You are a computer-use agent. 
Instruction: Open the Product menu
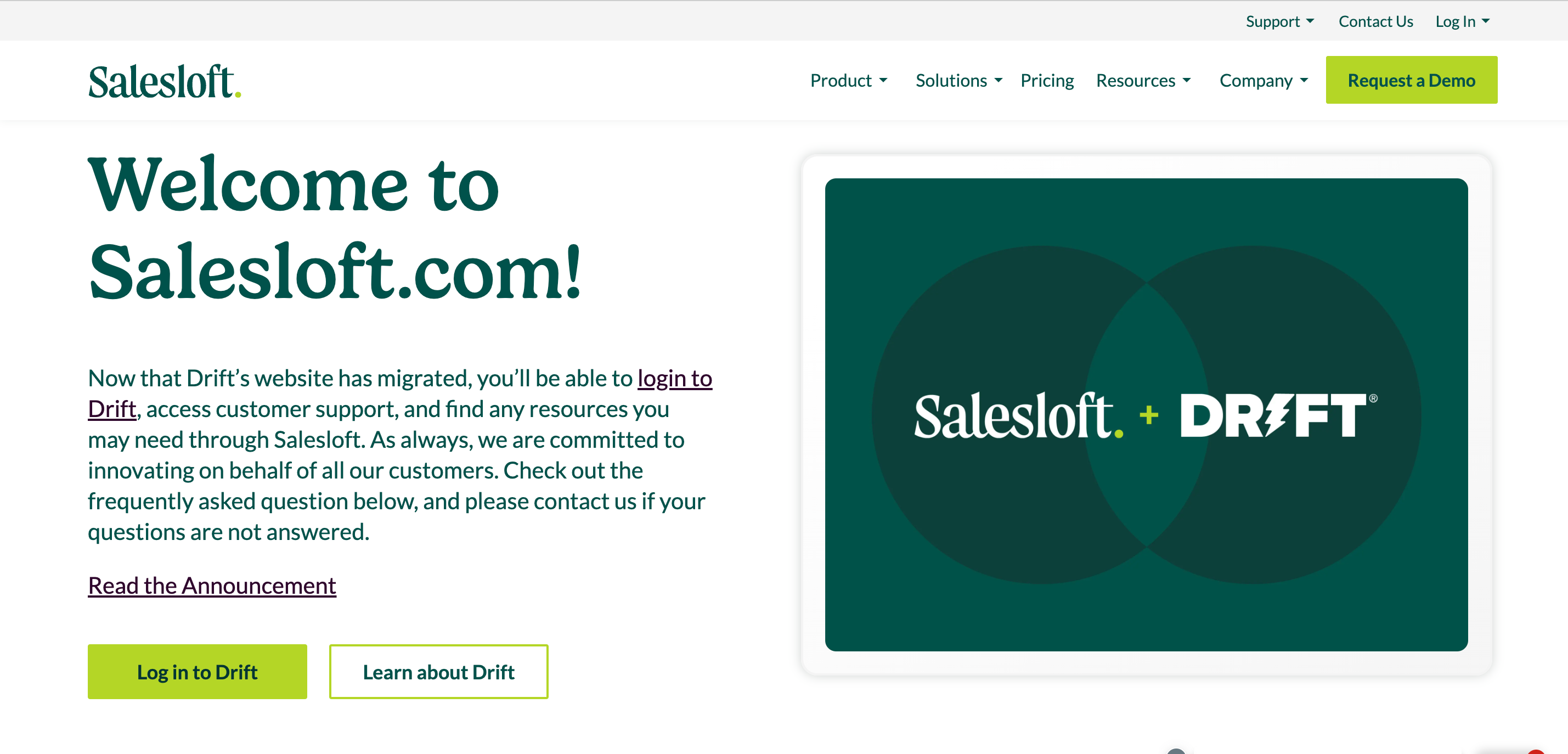click(x=849, y=81)
